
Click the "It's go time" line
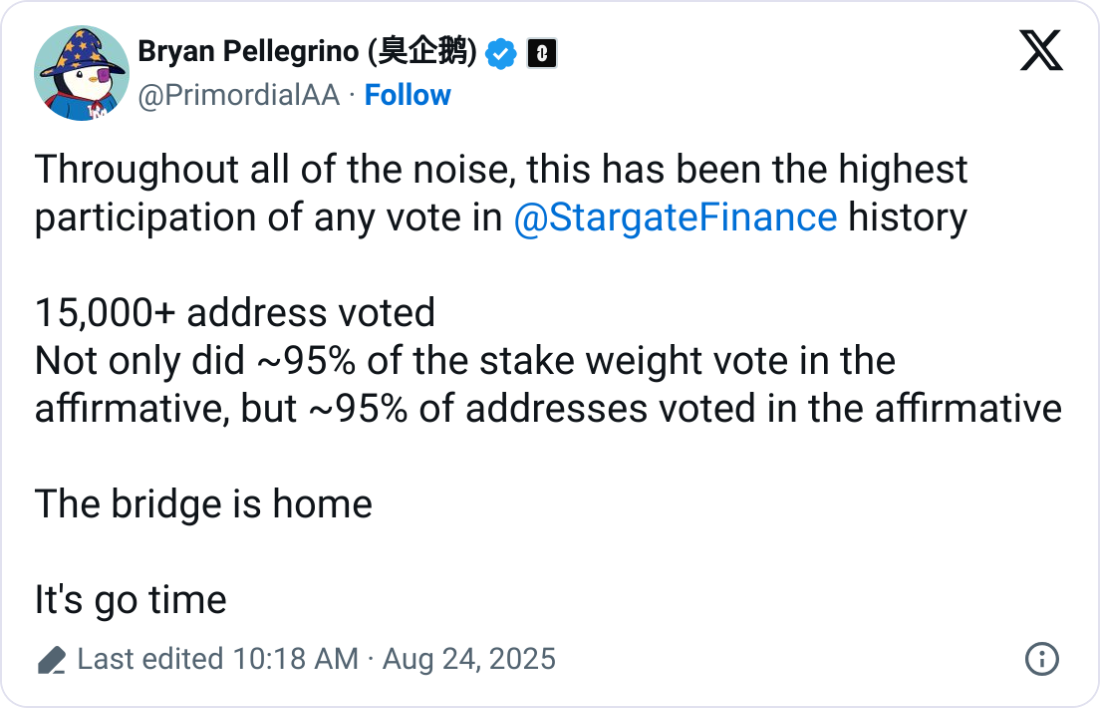(x=131, y=600)
